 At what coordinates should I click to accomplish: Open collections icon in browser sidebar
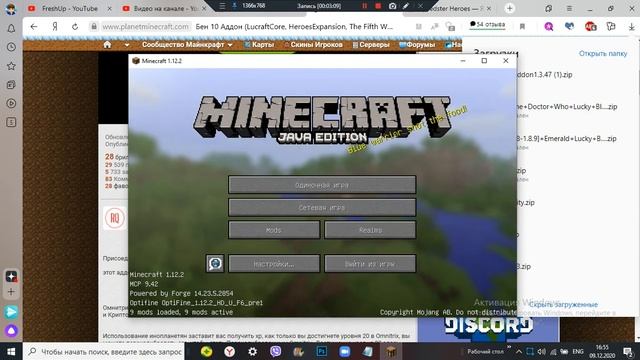(11, 84)
